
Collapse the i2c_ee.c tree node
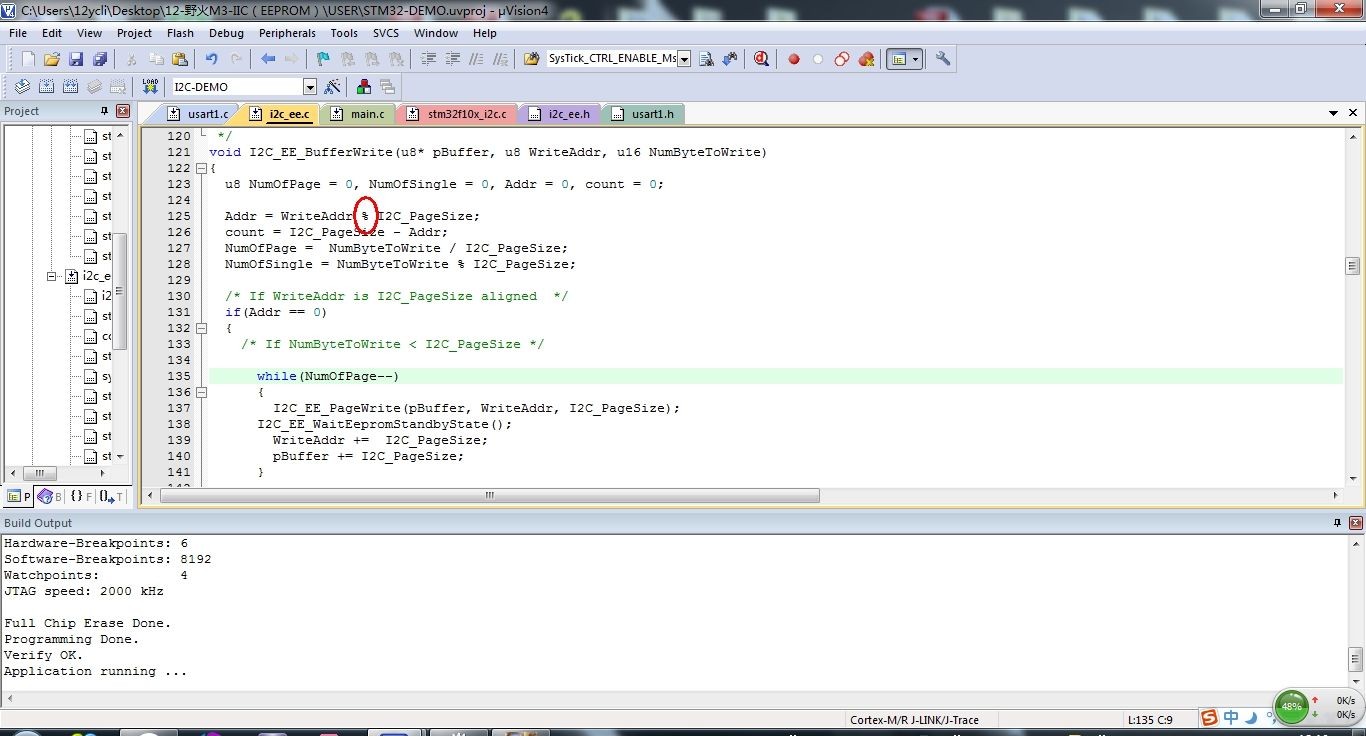(x=53, y=276)
